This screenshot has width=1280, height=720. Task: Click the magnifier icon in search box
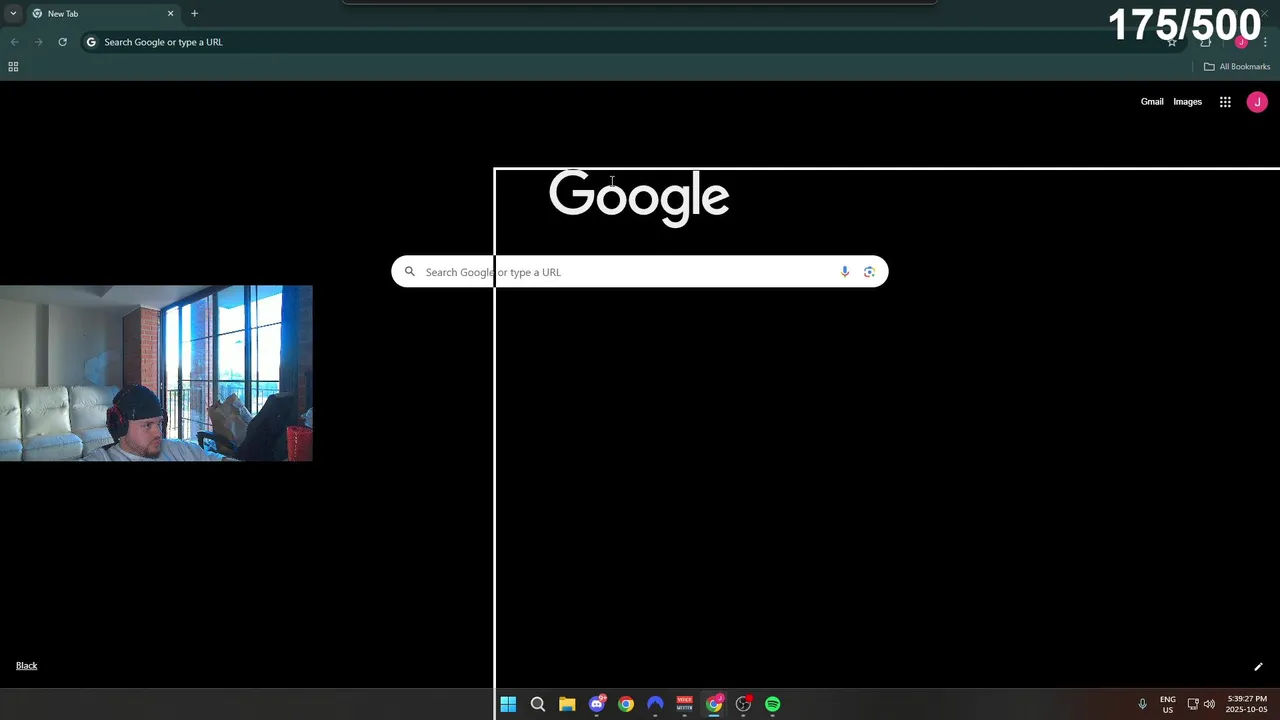click(410, 272)
